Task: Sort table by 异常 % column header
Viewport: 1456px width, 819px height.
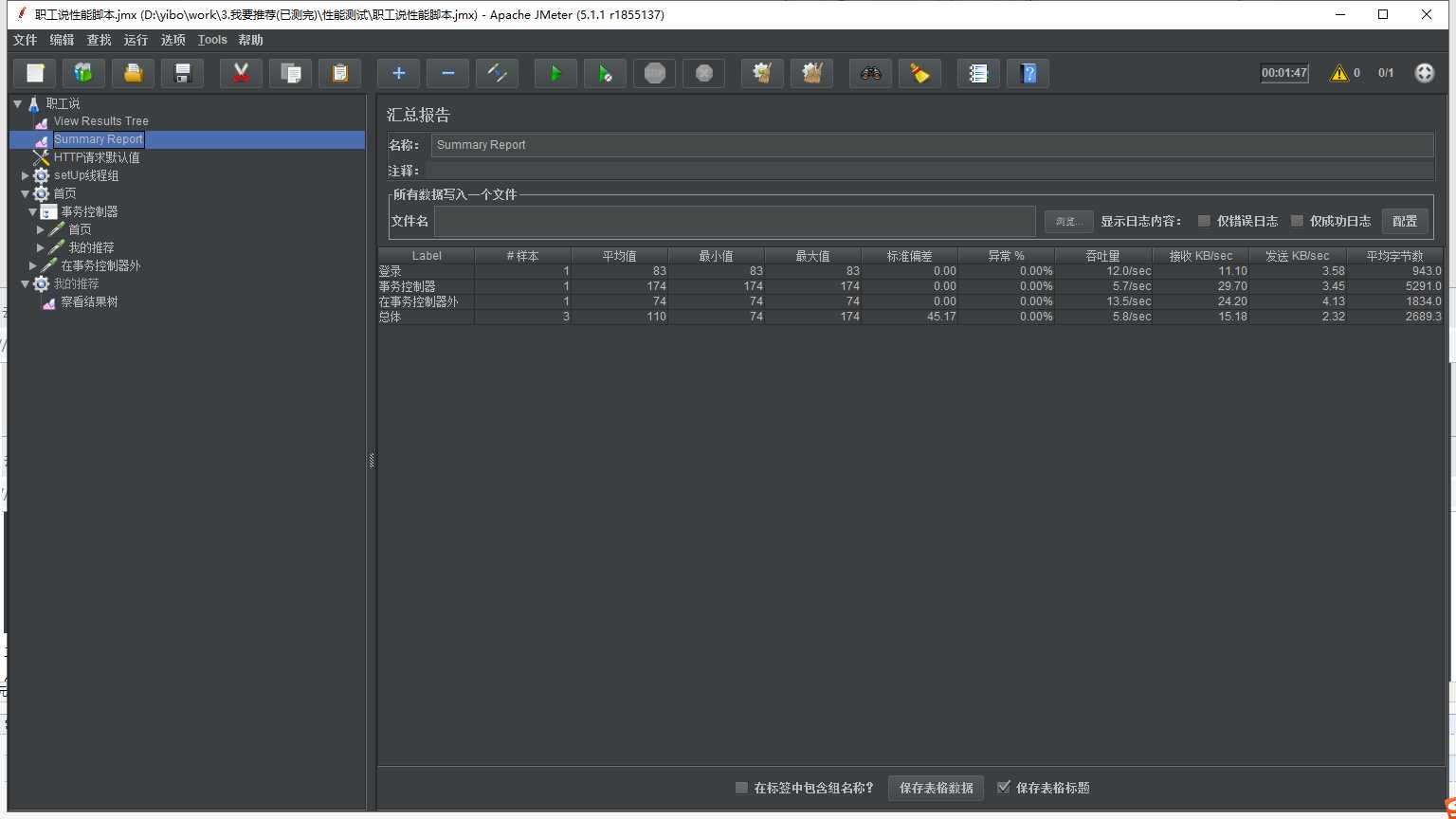Action: (1007, 256)
